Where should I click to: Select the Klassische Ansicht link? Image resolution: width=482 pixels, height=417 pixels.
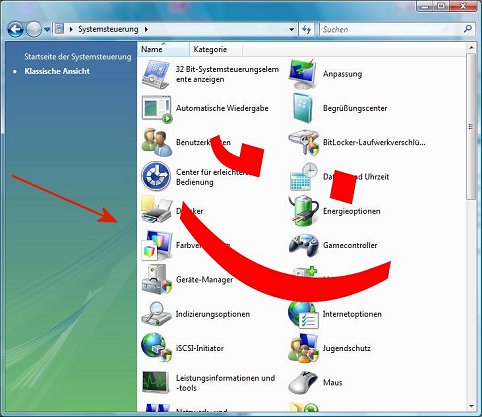[57, 71]
